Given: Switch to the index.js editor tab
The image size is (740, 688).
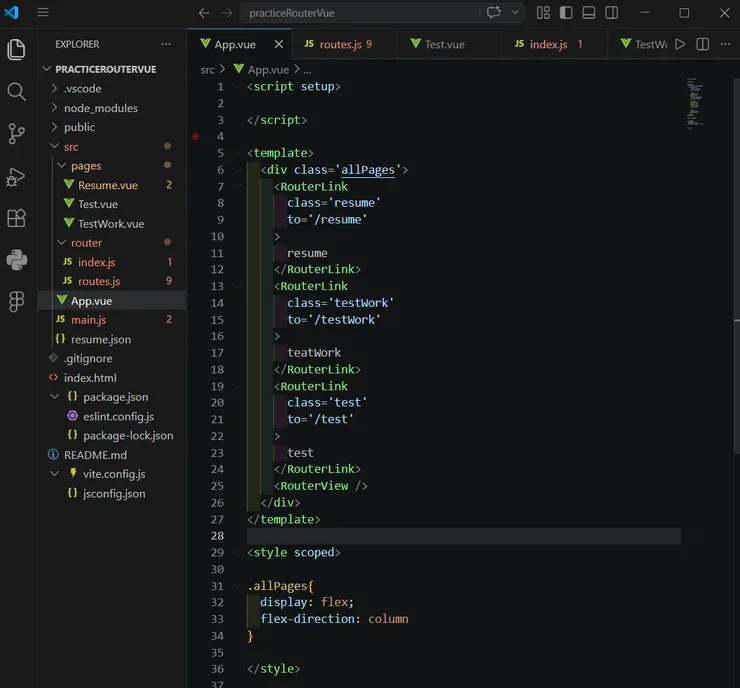Looking at the screenshot, I should (548, 45).
